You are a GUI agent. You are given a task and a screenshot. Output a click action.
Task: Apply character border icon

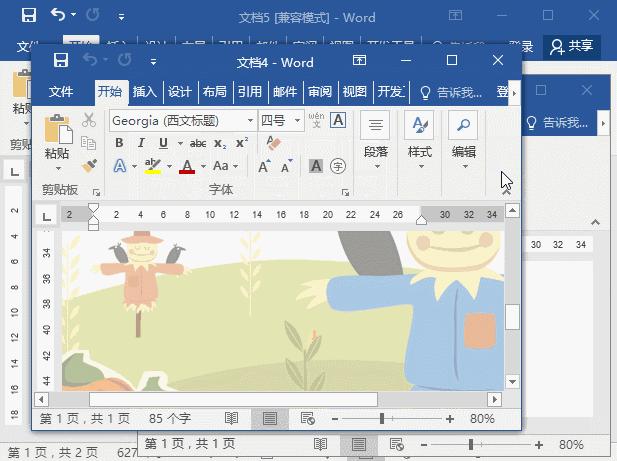tap(338, 120)
